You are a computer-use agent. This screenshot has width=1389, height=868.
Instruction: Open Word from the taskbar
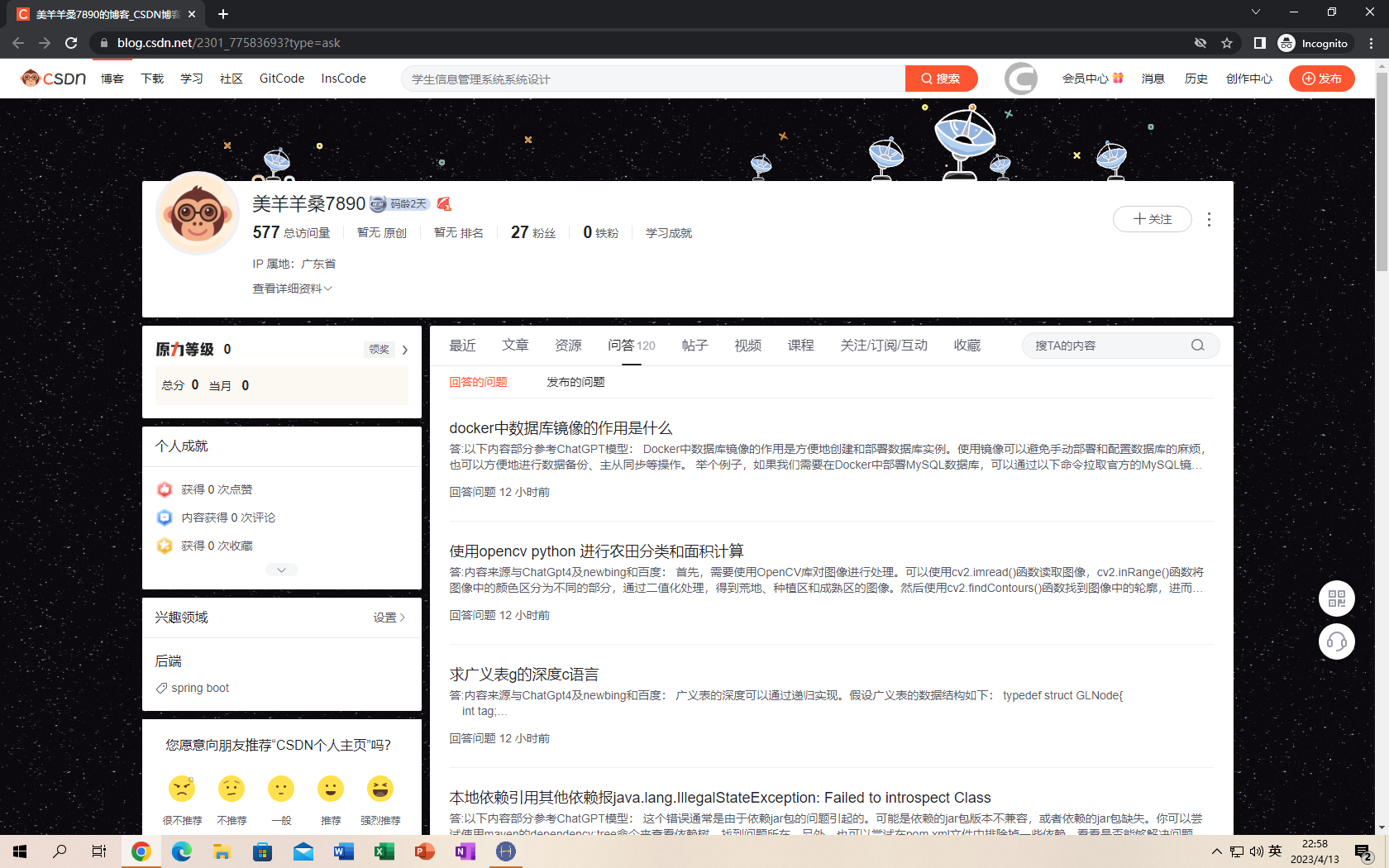(x=344, y=851)
